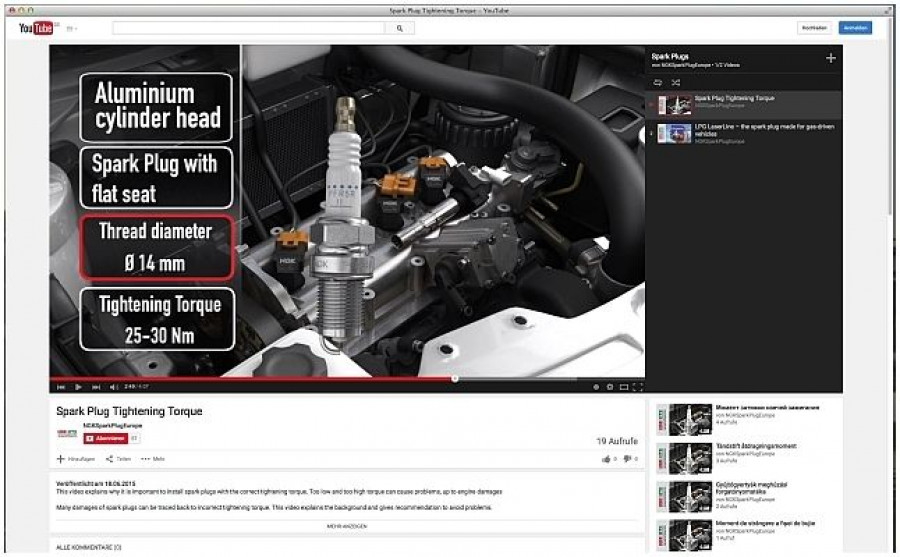Viewport: 900px width, 557px height.
Task: Switch the video to fullscreen
Action: click(637, 387)
